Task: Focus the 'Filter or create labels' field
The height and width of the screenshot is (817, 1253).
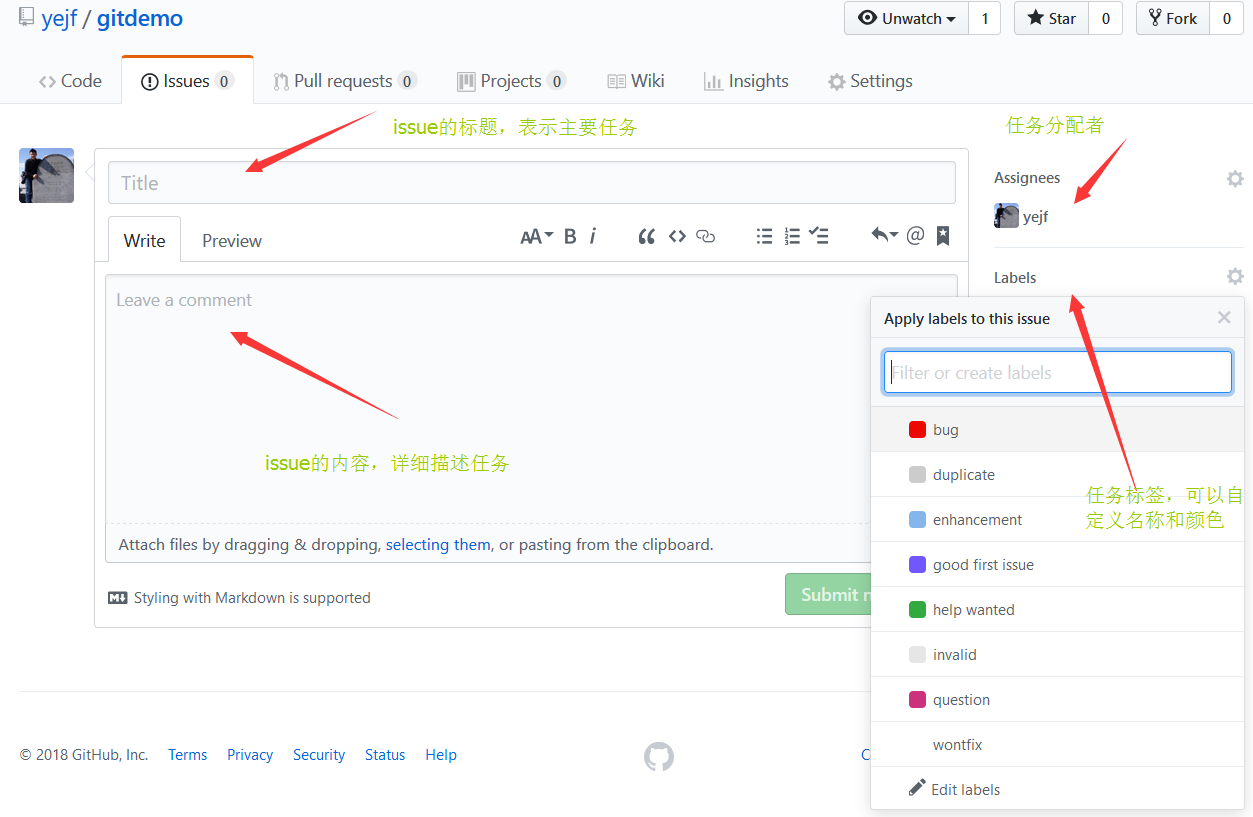Action: point(1058,372)
